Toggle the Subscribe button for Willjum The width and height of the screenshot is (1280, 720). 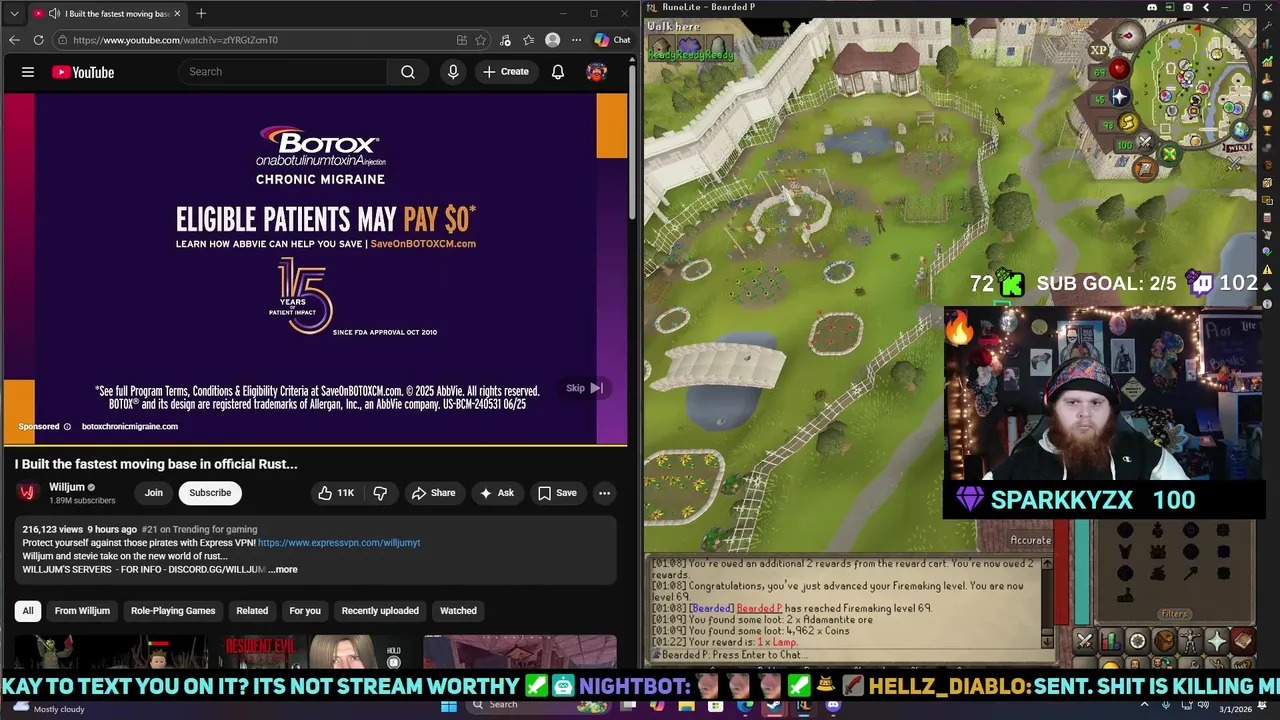pyautogui.click(x=210, y=493)
